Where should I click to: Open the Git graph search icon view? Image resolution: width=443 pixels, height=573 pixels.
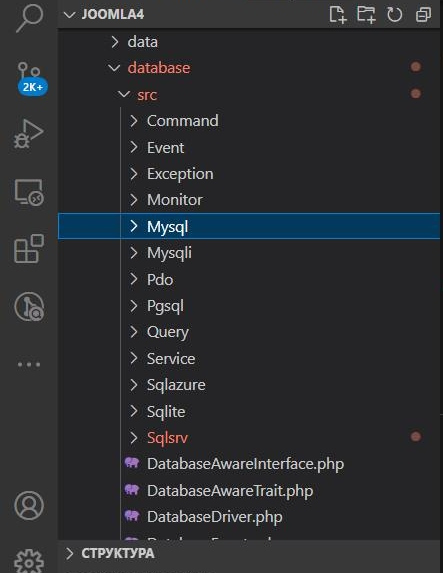pyautogui.click(x=29, y=307)
